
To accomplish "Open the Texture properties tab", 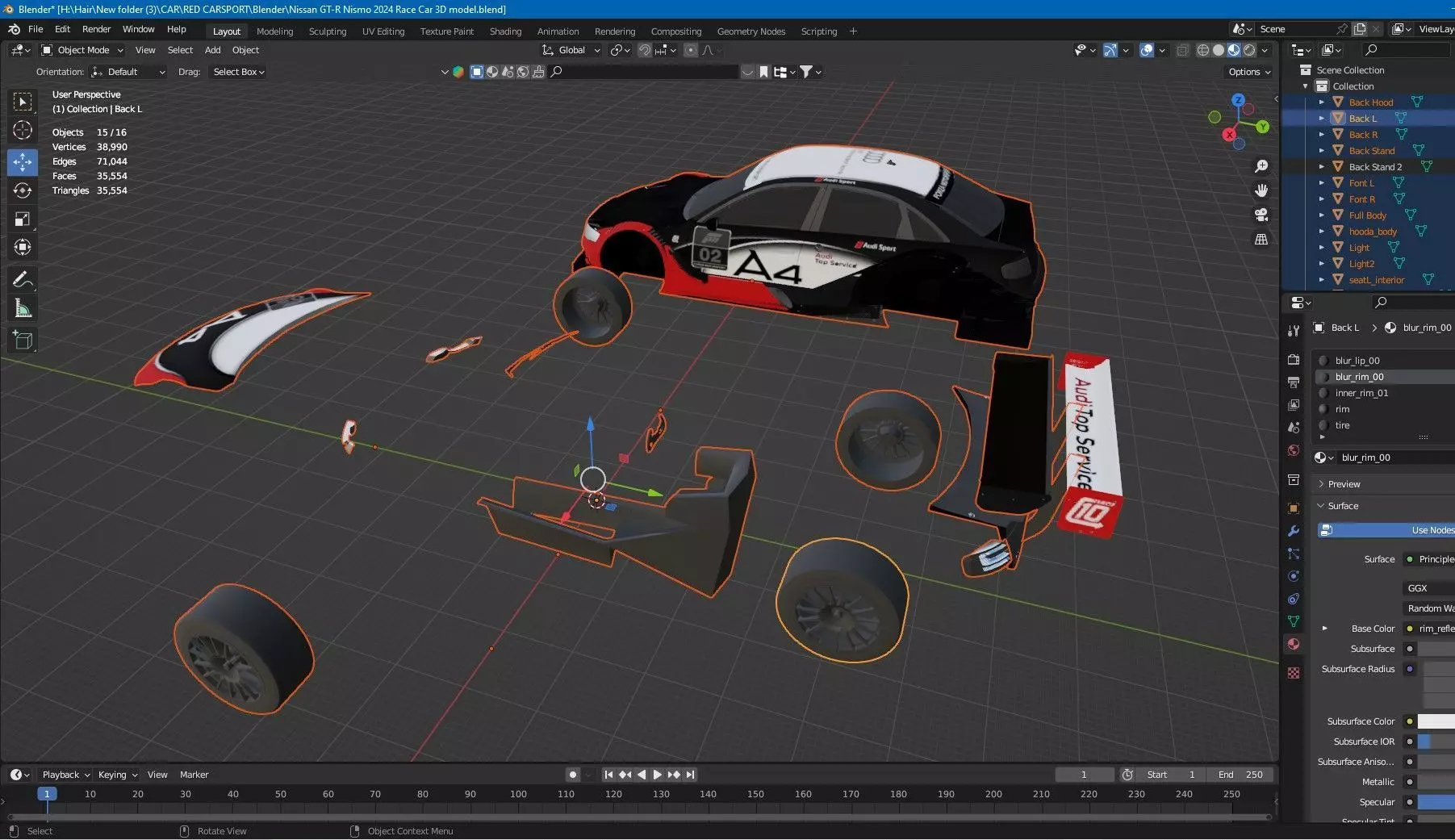I will (x=1294, y=673).
